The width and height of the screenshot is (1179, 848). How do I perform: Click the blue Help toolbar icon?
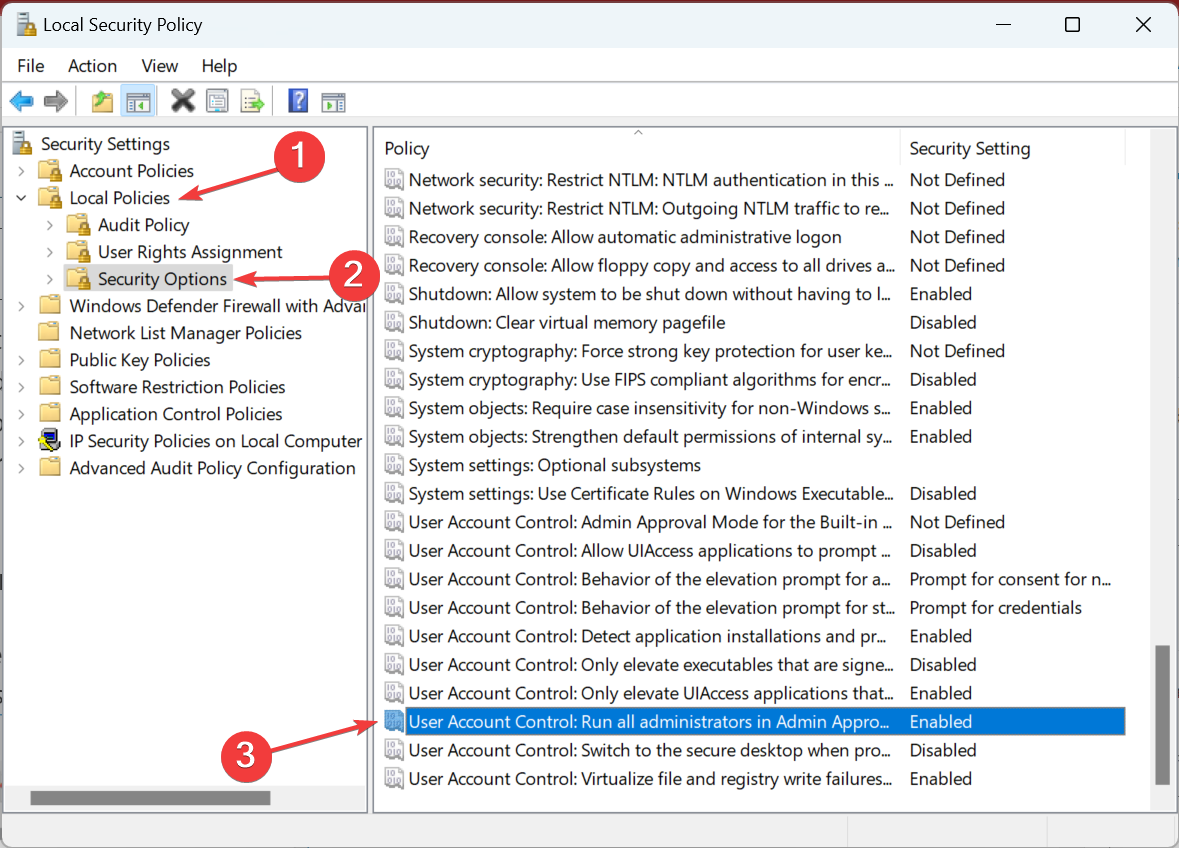pyautogui.click(x=298, y=101)
